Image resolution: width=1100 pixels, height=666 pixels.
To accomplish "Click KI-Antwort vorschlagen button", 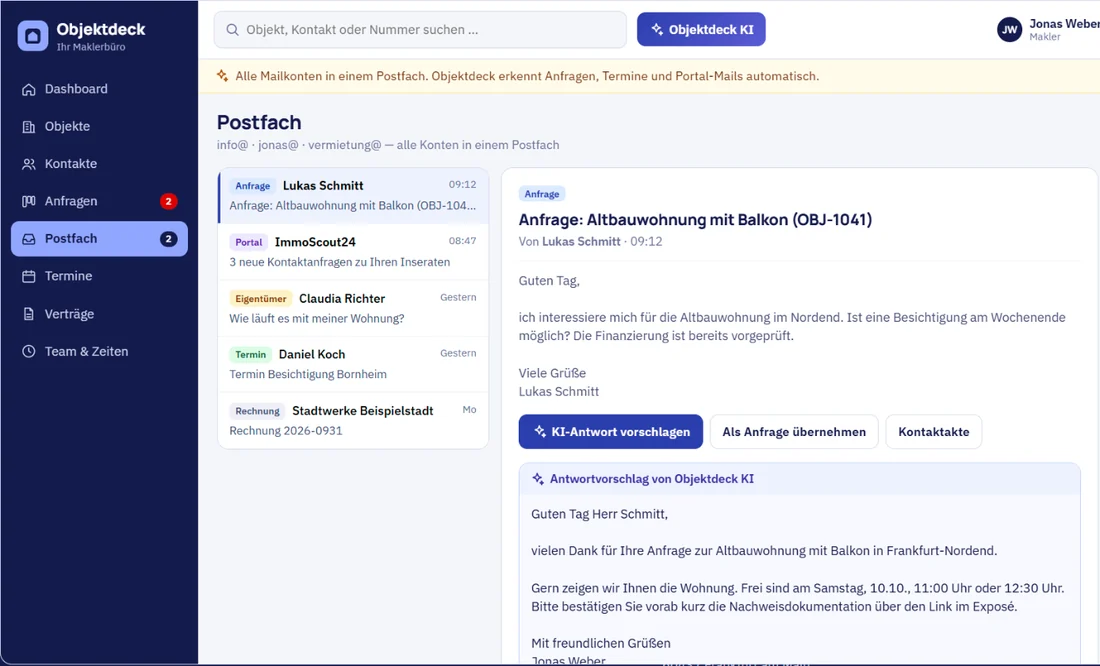I will point(610,432).
